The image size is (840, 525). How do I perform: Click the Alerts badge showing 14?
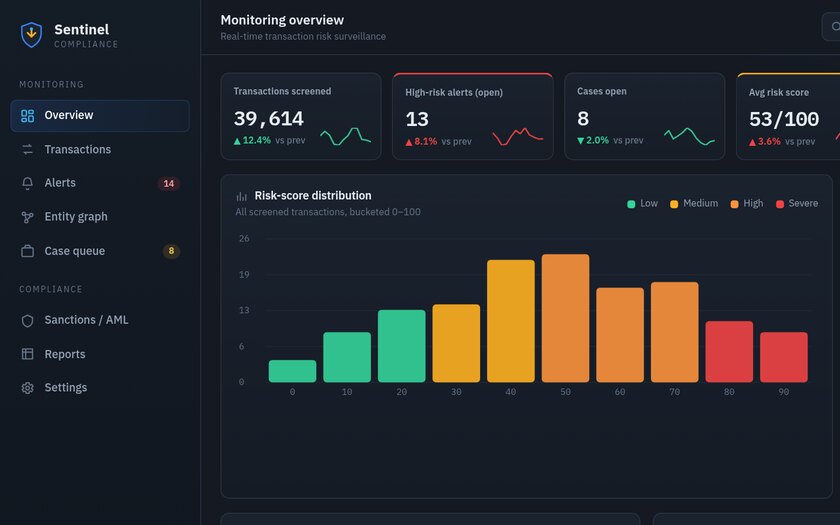pyautogui.click(x=169, y=184)
